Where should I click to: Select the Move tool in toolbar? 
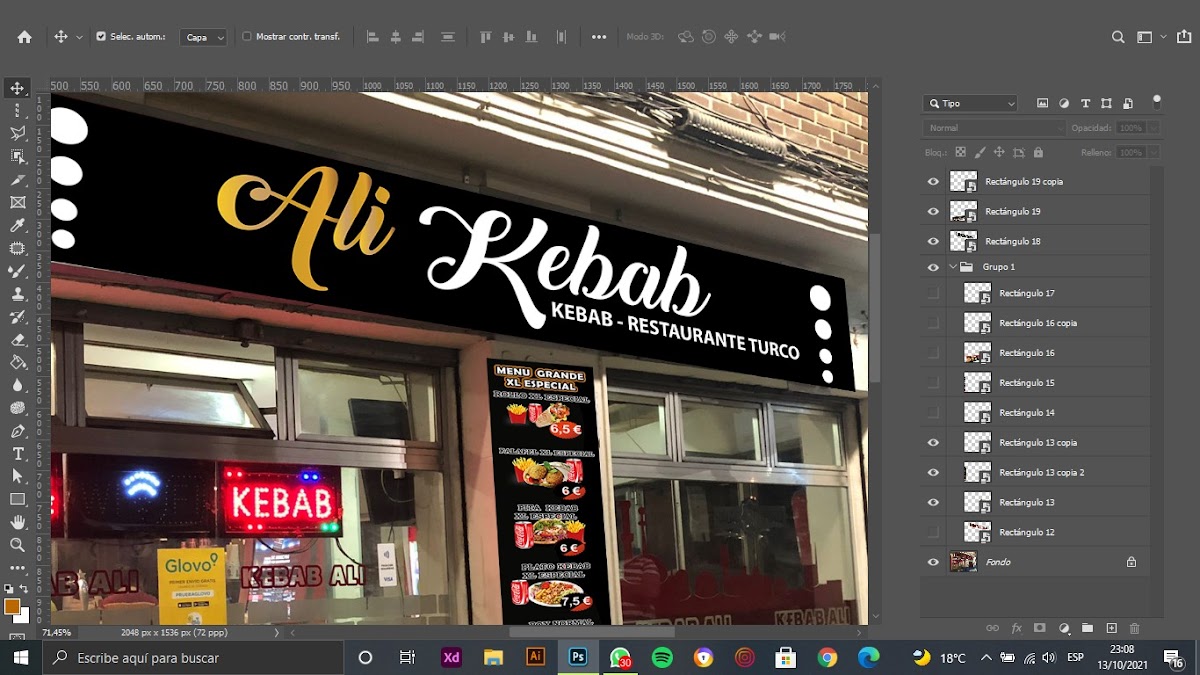tap(17, 88)
